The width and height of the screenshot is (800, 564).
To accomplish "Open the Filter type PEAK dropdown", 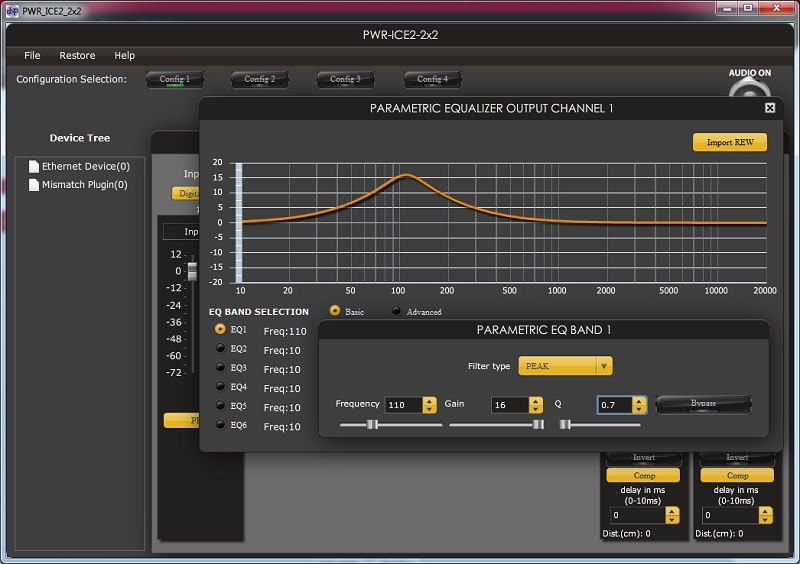I will click(565, 366).
